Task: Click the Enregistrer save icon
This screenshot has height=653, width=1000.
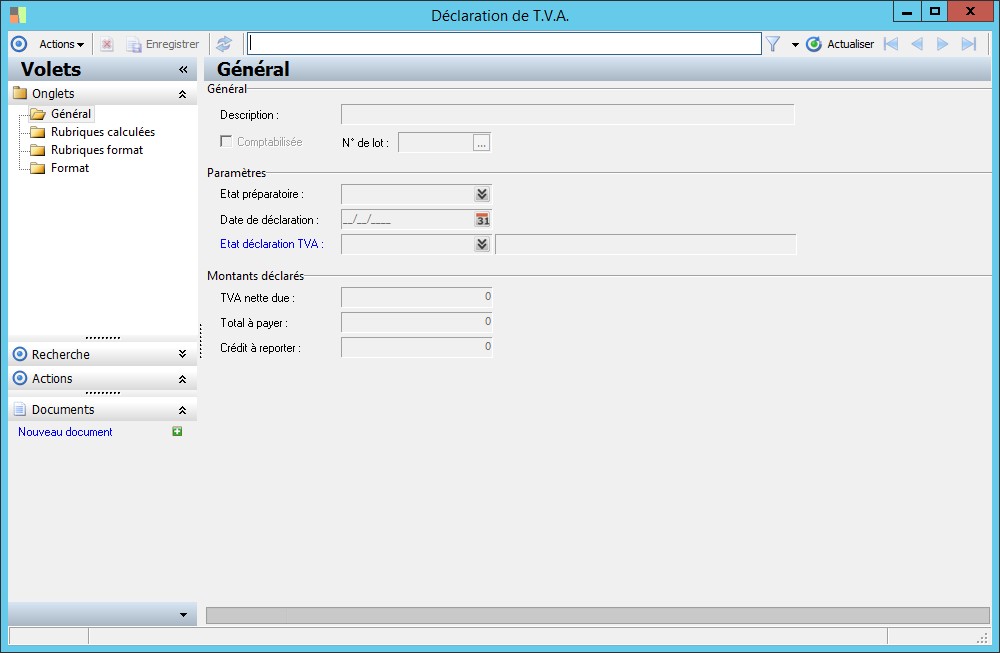Action: (x=133, y=44)
